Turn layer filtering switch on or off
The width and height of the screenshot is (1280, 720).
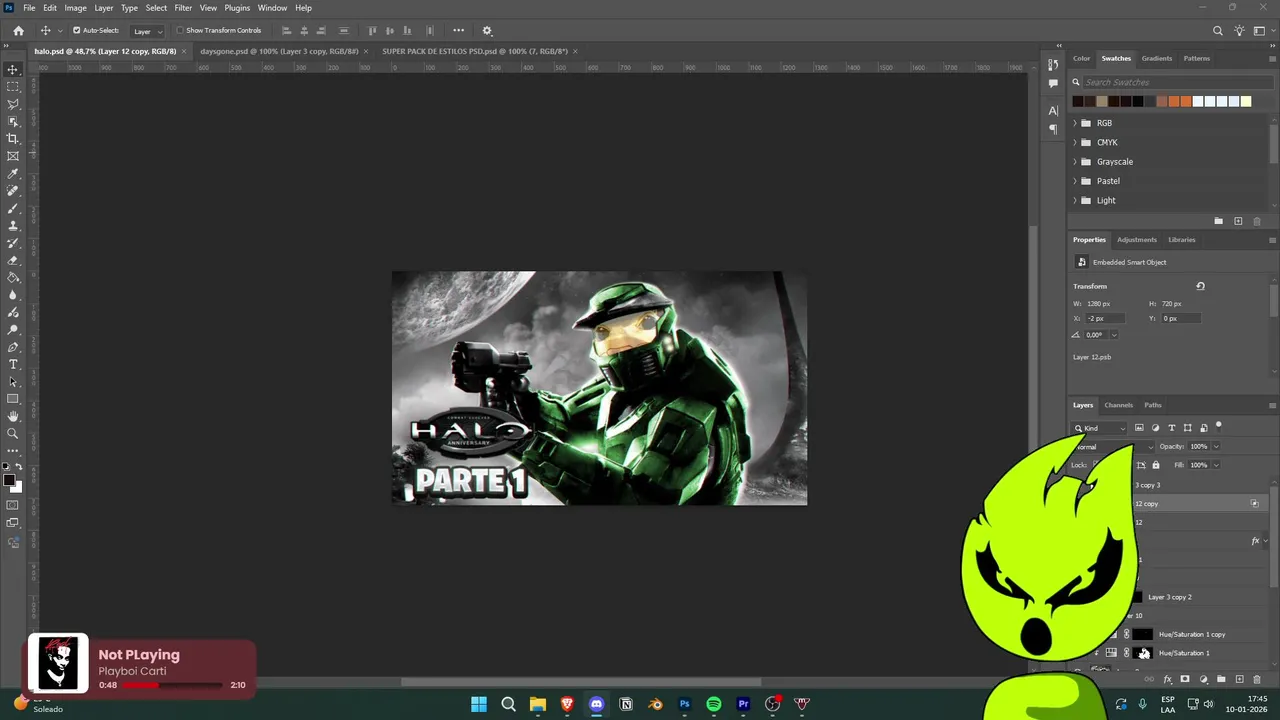click(1219, 426)
